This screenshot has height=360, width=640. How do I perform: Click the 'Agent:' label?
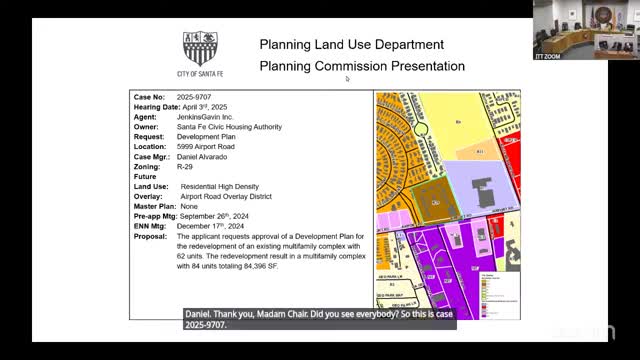pyautogui.click(x=145, y=117)
